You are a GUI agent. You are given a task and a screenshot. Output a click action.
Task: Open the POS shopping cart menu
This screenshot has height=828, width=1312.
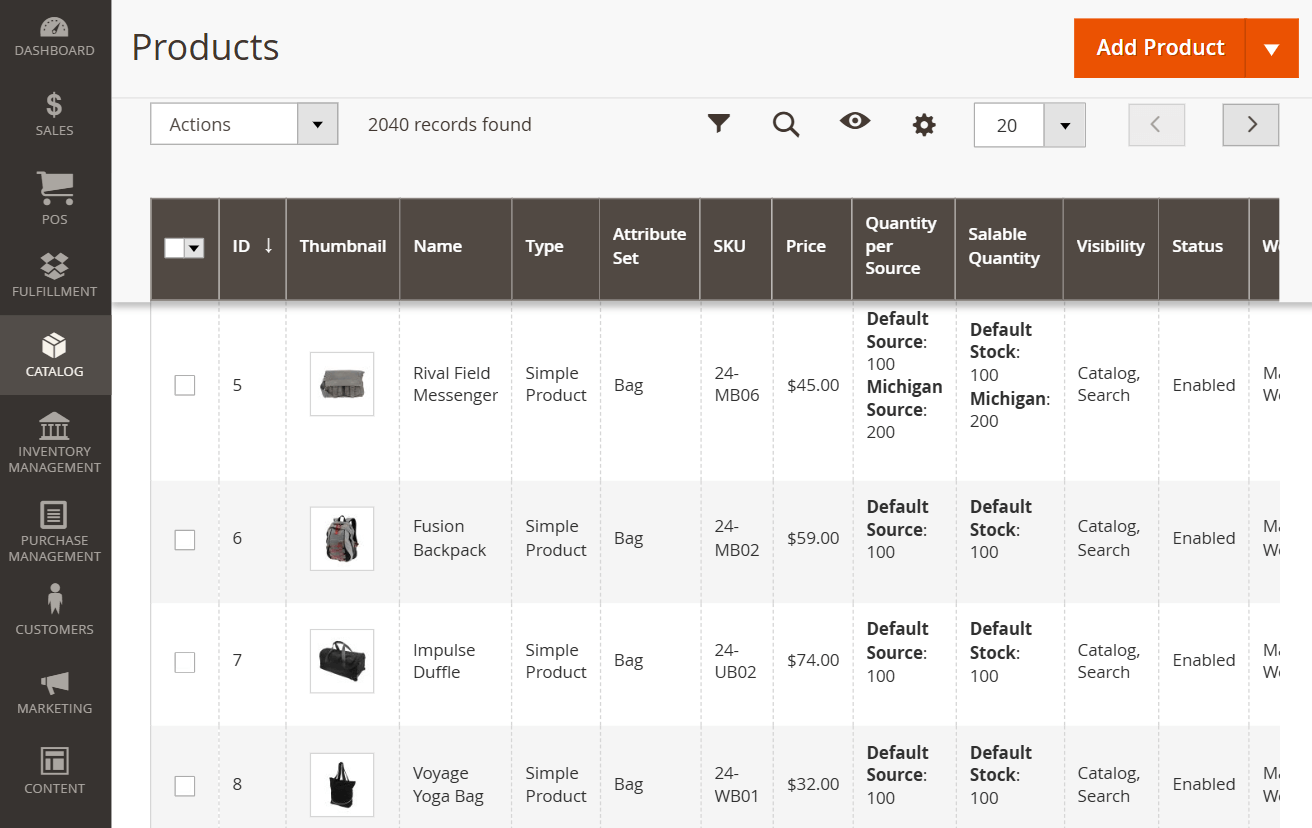[x=55, y=197]
